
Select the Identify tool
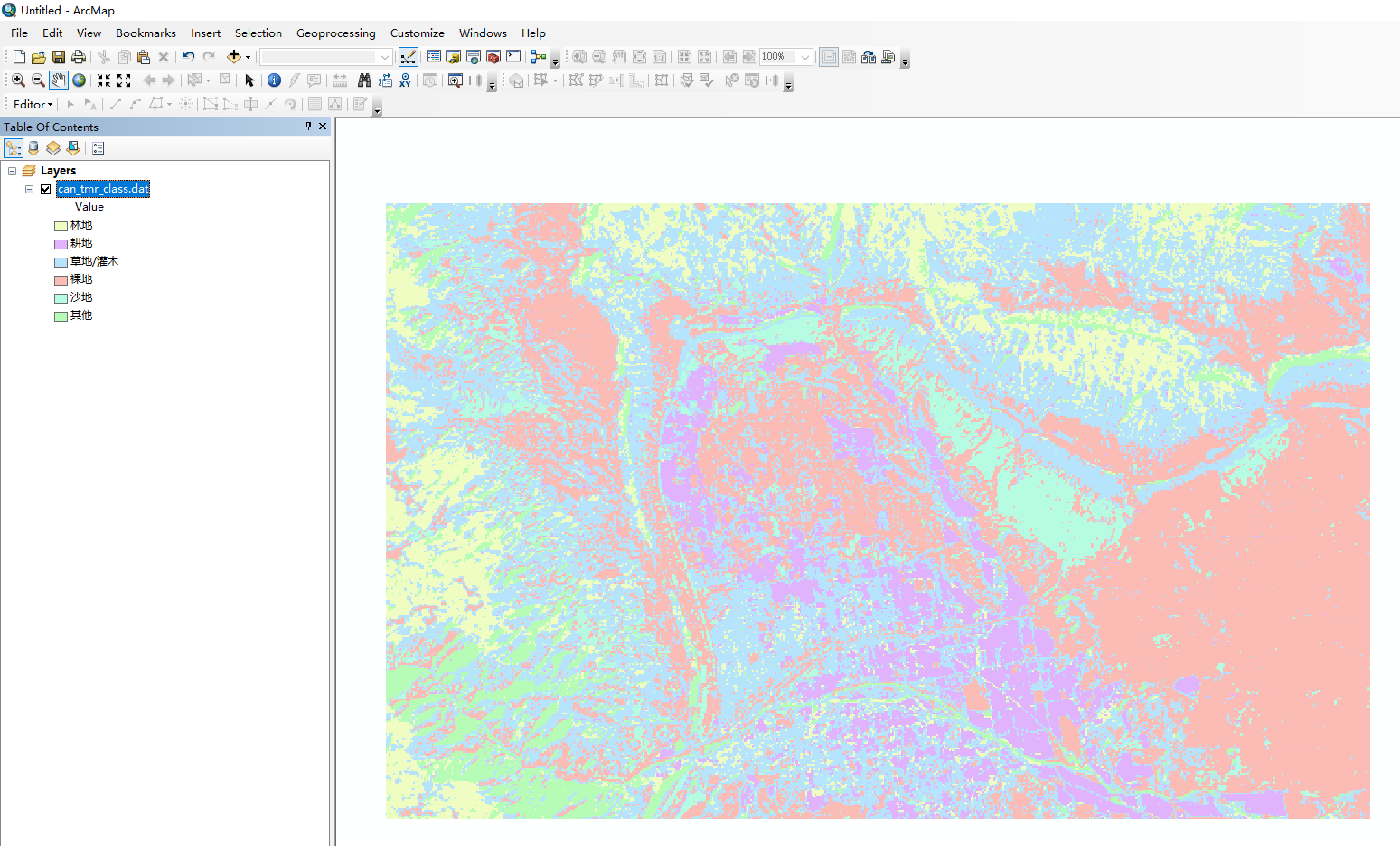pyautogui.click(x=274, y=80)
